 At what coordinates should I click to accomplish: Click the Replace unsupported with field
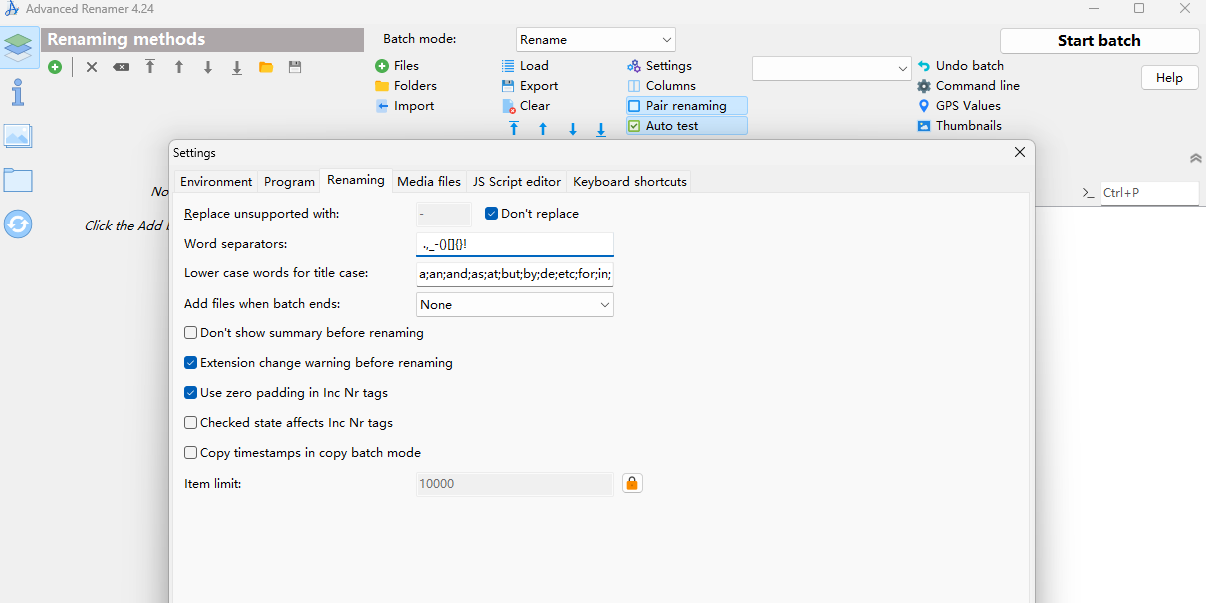[x=444, y=214]
